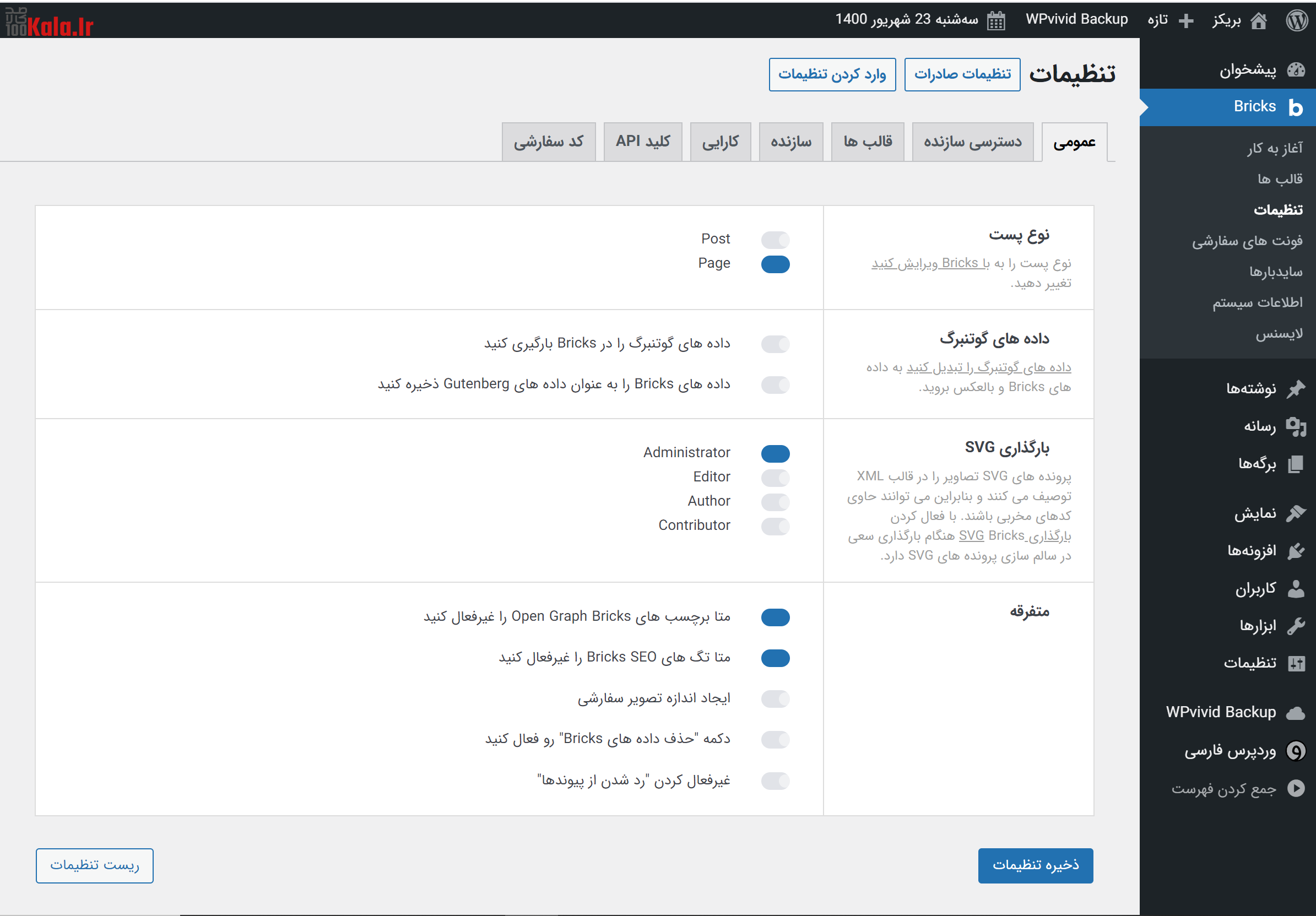Open the custom code tab
The height and width of the screenshot is (916, 1316).
548,142
